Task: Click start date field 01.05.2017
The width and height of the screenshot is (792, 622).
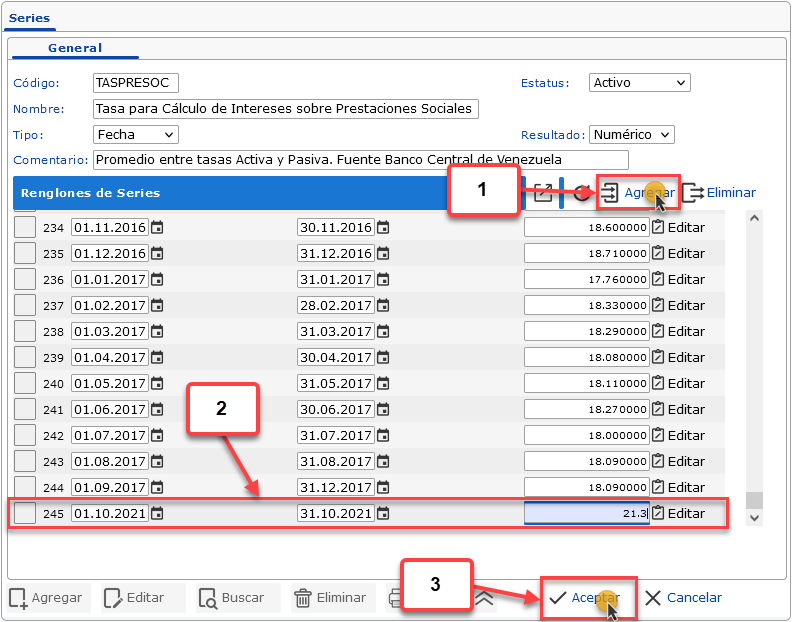Action: (x=110, y=384)
